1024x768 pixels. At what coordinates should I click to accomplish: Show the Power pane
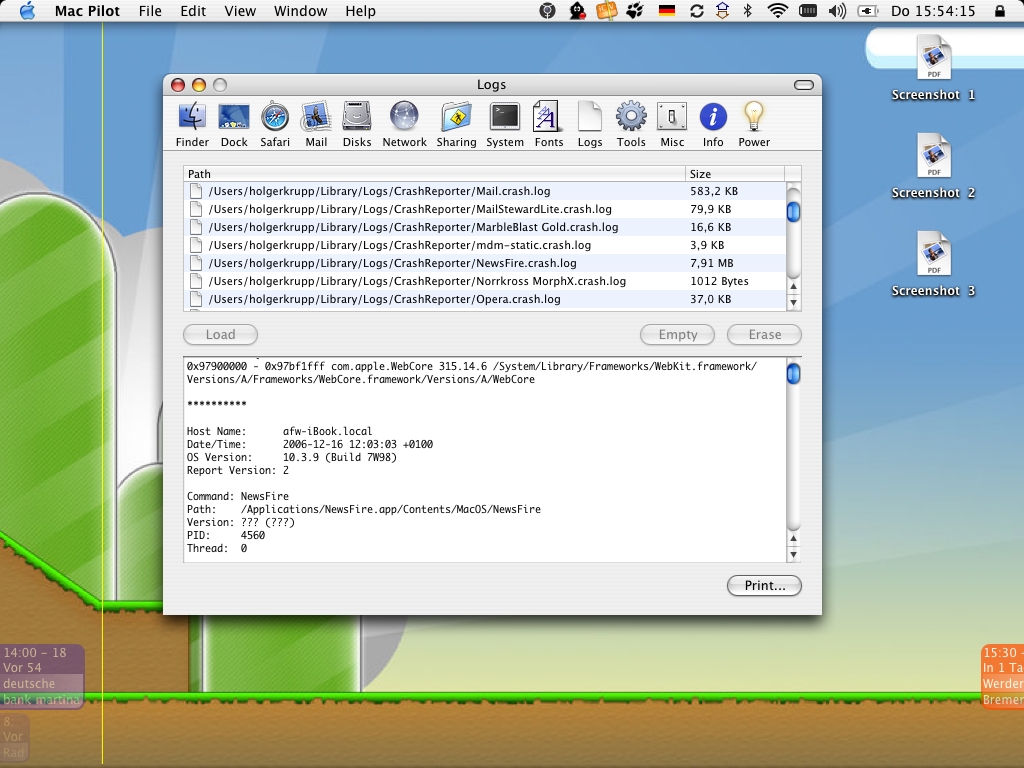[x=754, y=124]
